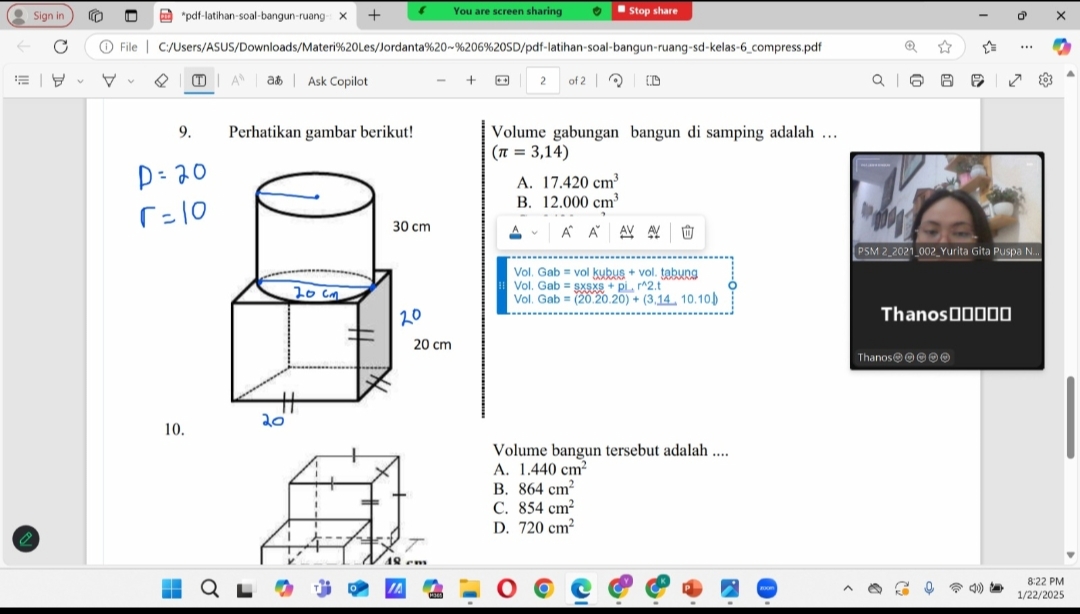
Task: Click the You are screen sharing indicator
Action: [508, 11]
